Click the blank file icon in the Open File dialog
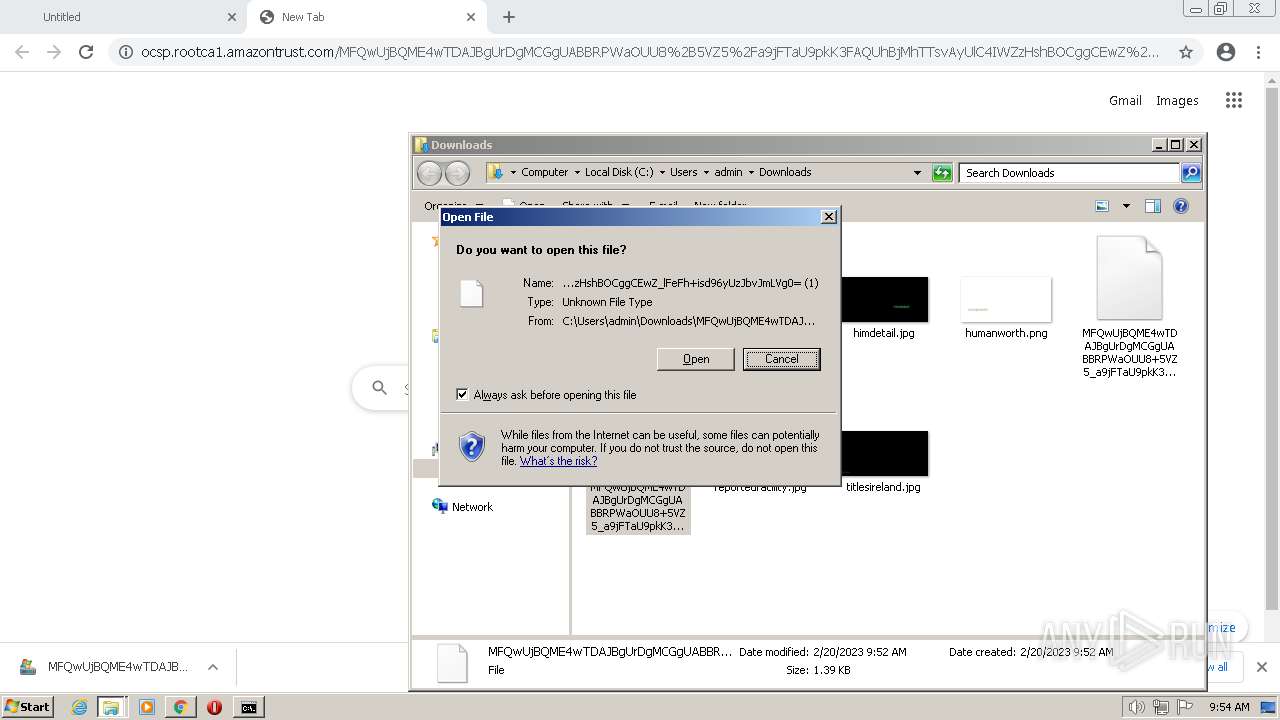1280x720 pixels. point(472,293)
